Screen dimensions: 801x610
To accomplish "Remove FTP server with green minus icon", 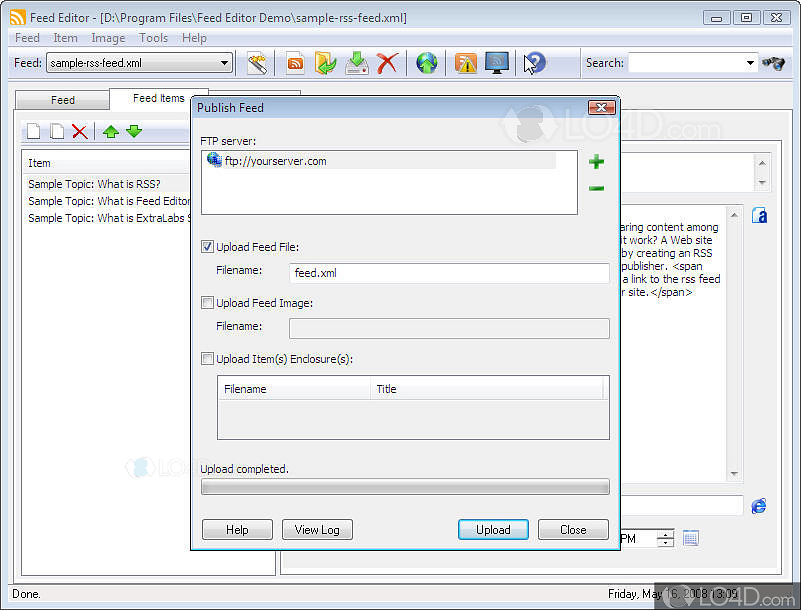I will click(x=596, y=188).
